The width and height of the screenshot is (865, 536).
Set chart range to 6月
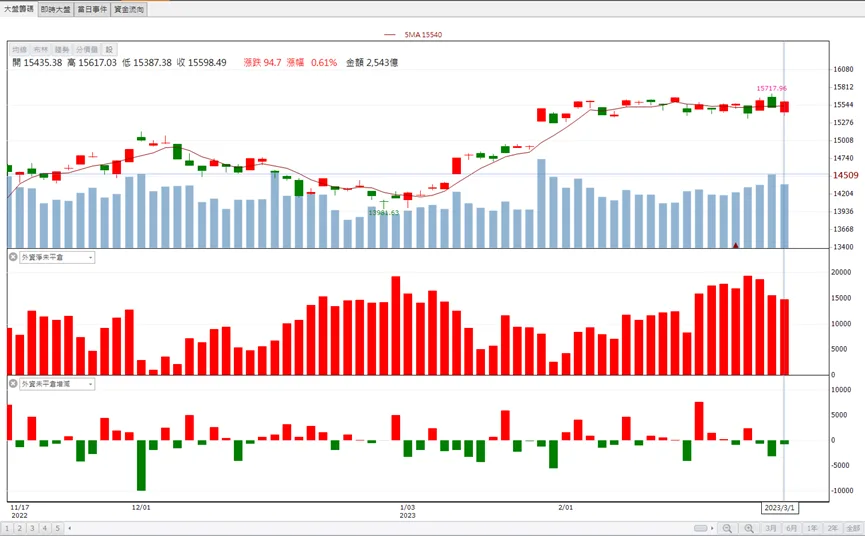click(x=792, y=528)
